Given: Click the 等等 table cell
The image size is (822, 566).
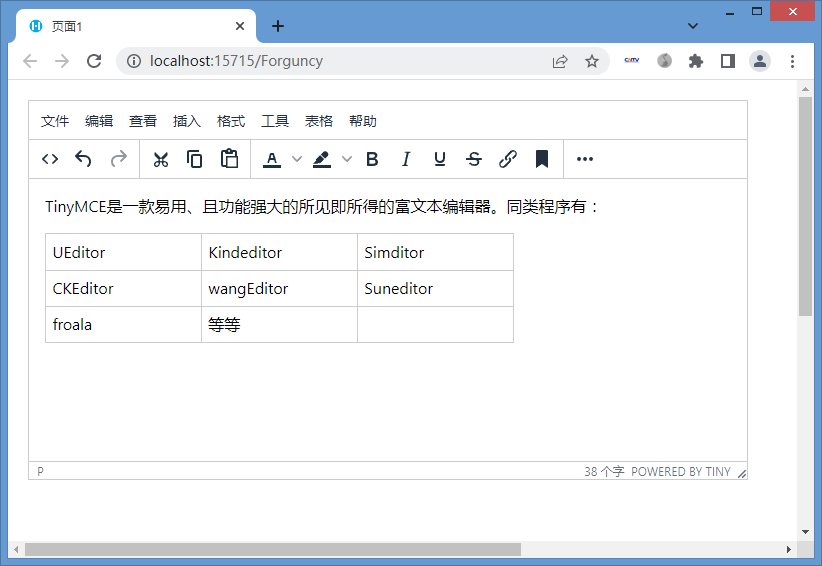Looking at the screenshot, I should (279, 325).
